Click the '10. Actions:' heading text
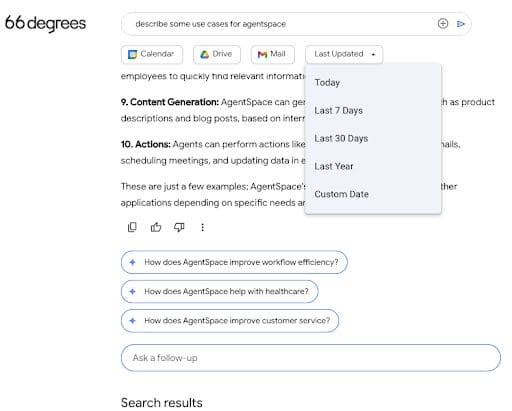Viewport: 512px width, 411px height. point(146,144)
